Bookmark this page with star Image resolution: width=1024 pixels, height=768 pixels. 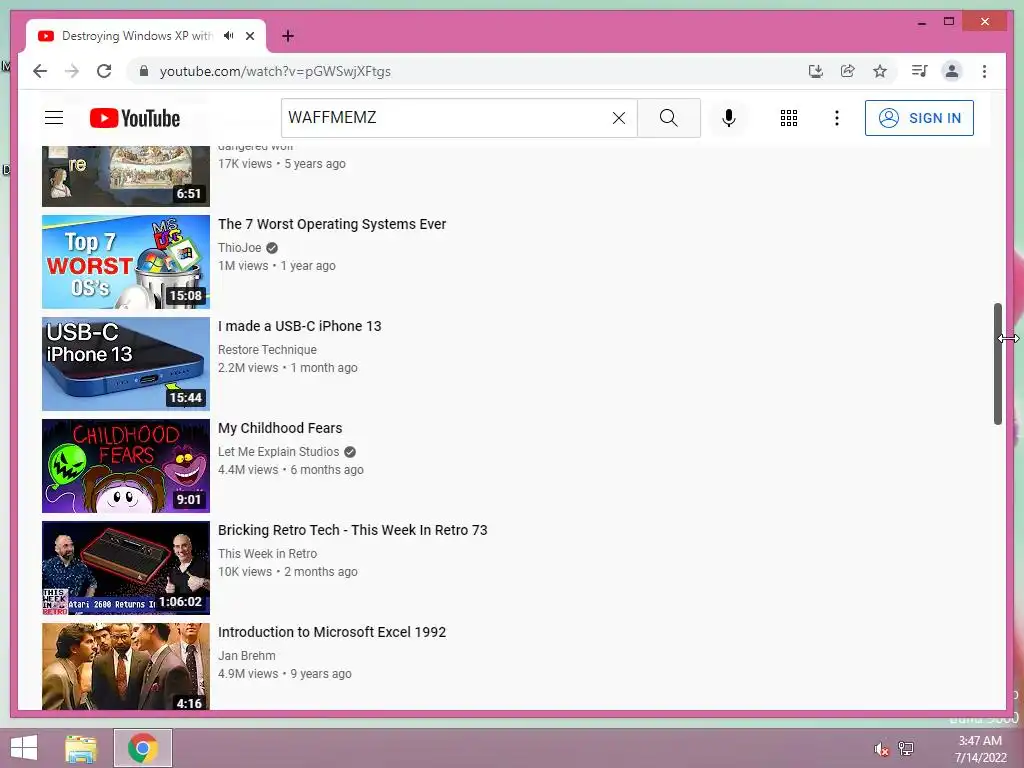click(x=880, y=71)
